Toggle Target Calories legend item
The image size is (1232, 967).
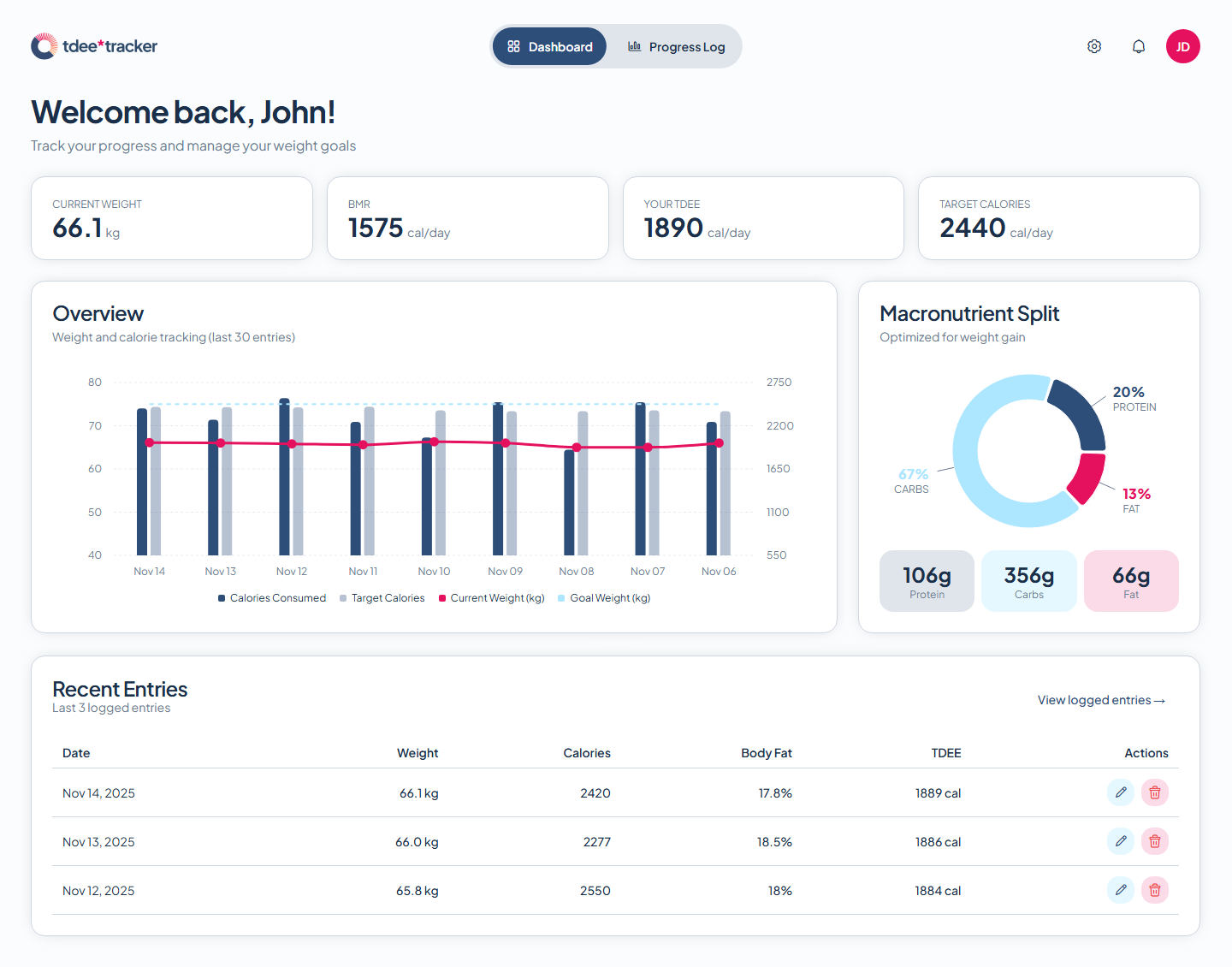click(x=382, y=598)
